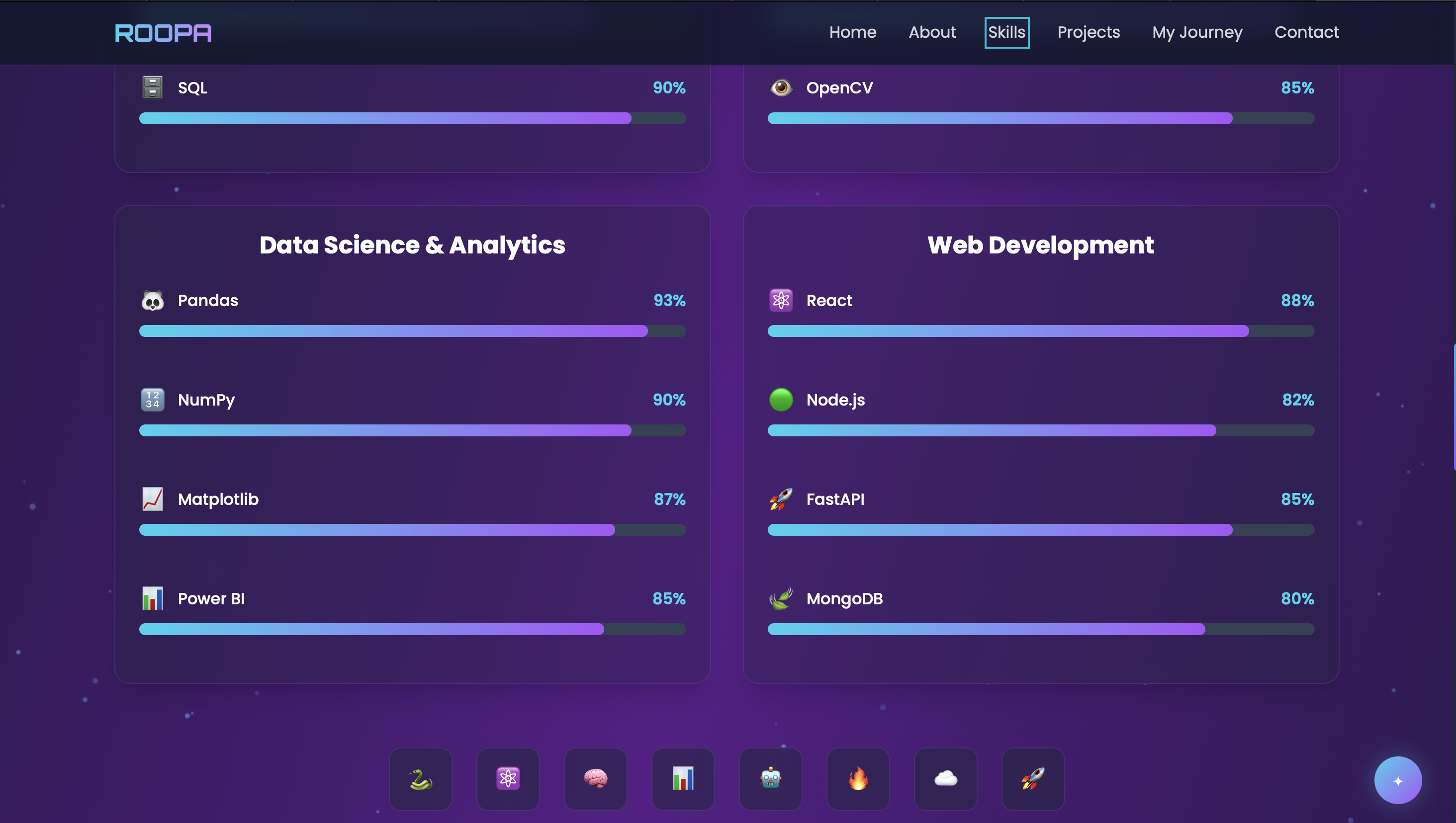This screenshot has height=823, width=1456.
Task: Click the Node.js skill name
Action: pyautogui.click(x=836, y=400)
